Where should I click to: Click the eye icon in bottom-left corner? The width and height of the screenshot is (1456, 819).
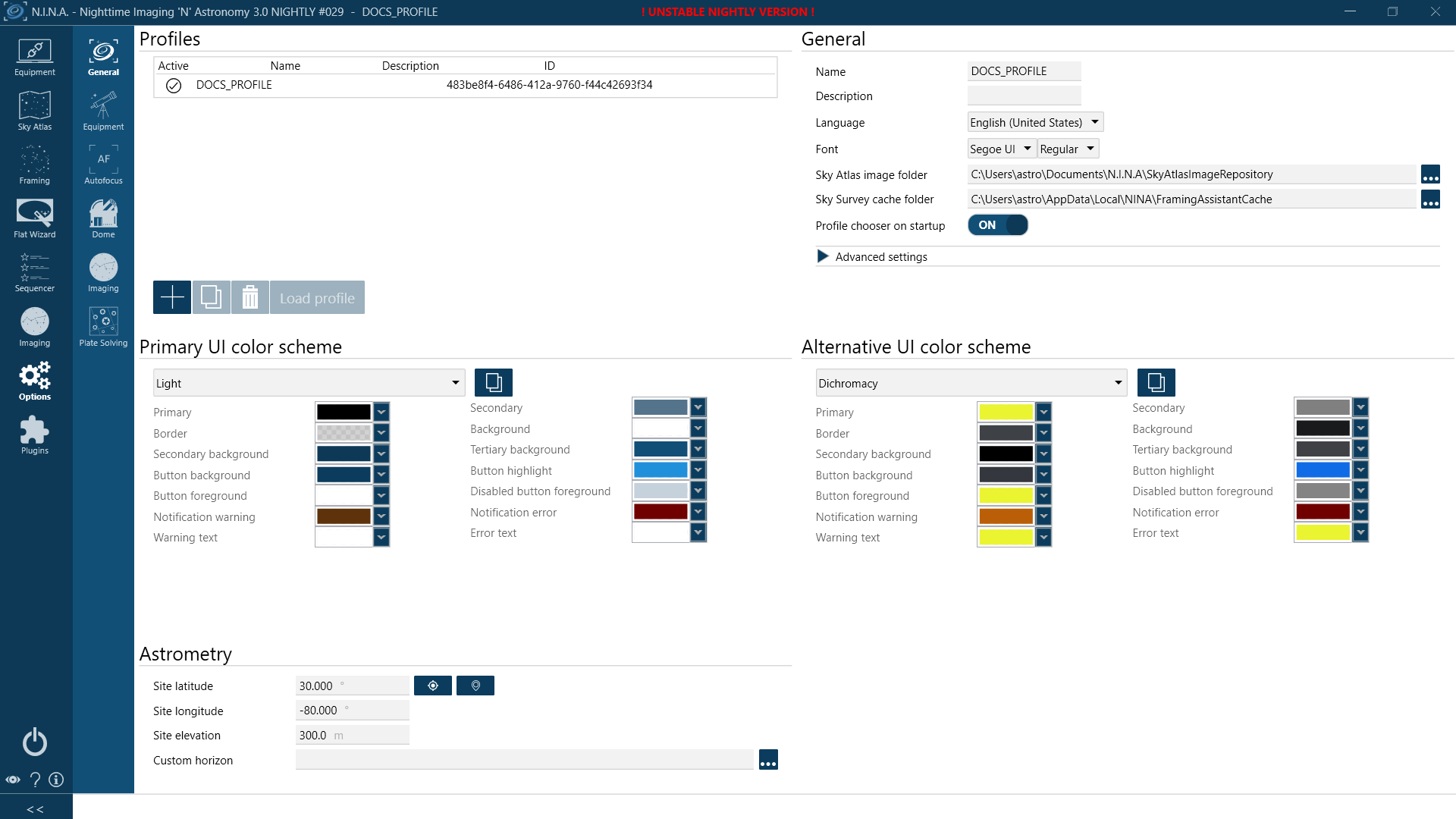coord(13,780)
